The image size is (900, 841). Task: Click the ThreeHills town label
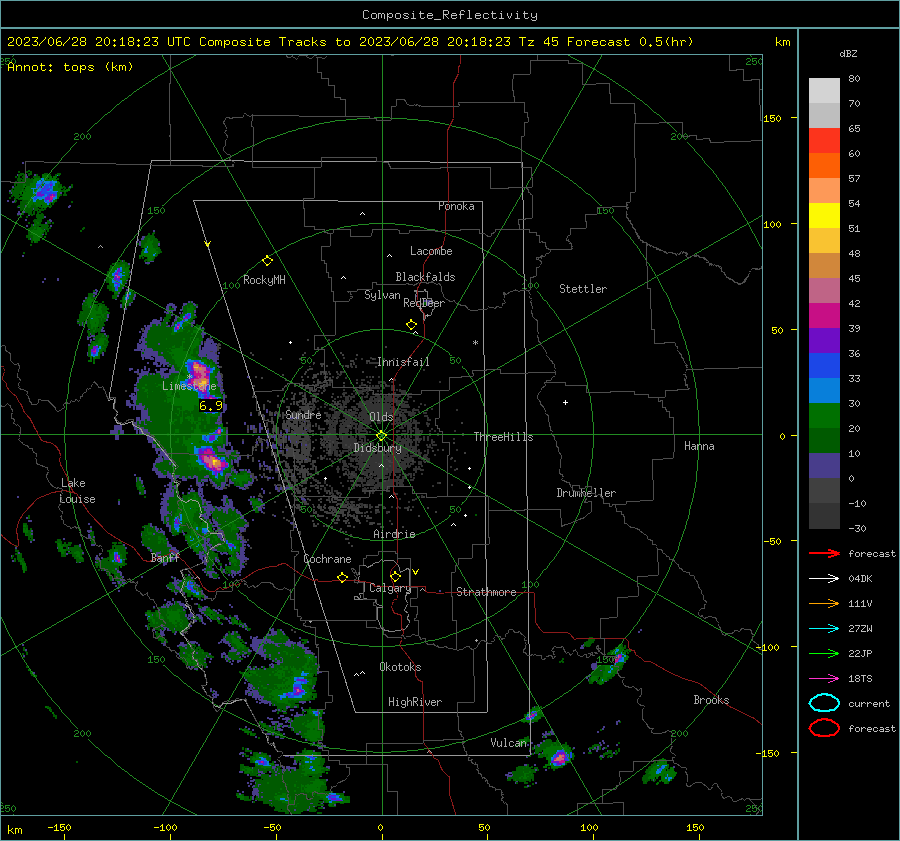503,437
